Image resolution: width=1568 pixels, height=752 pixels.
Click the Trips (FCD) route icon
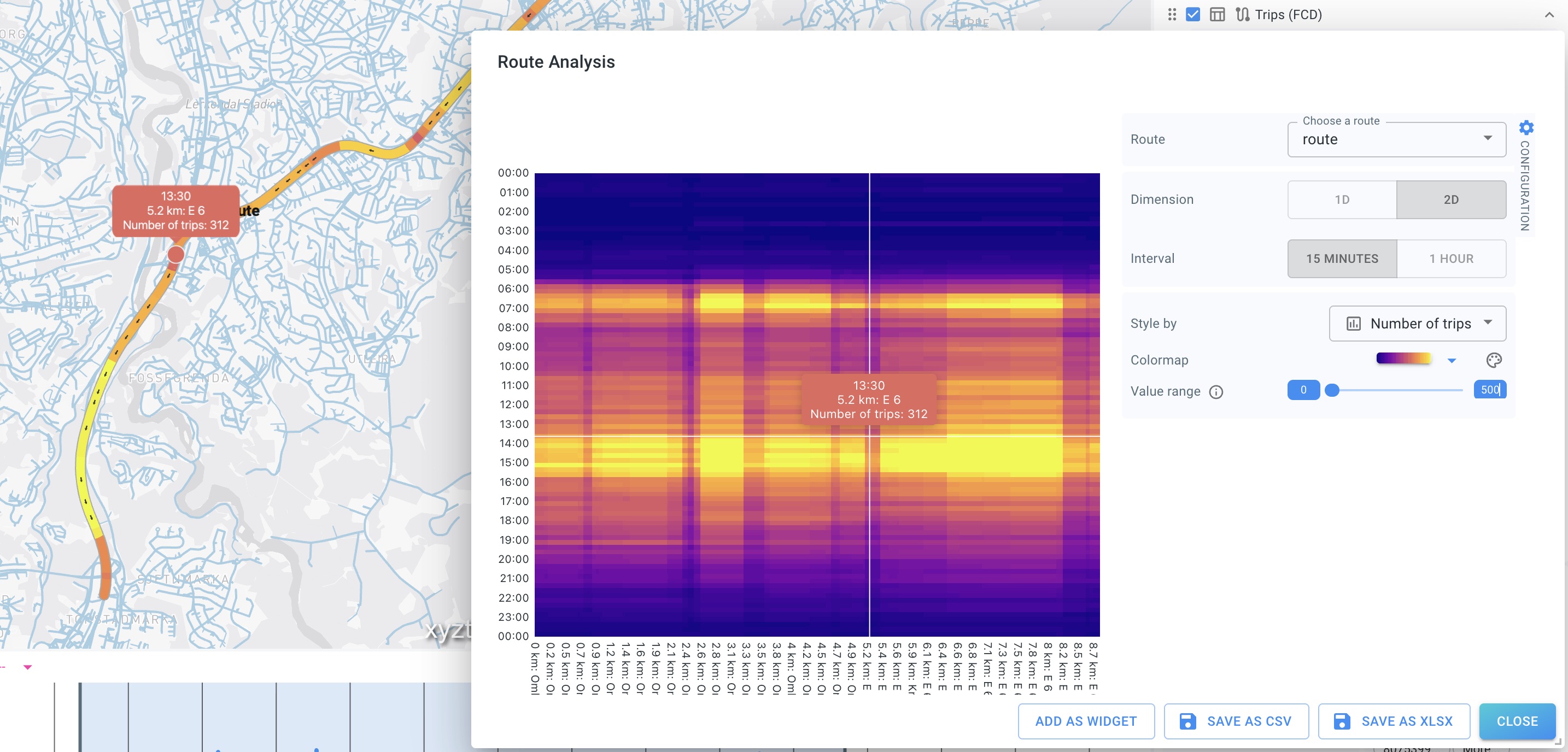pos(1242,15)
